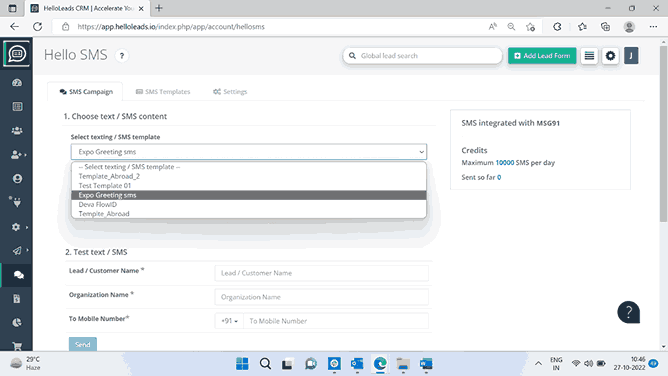Viewport: 668px width, 376px height.
Task: Open the add user icon in sidebar
Action: 16,155
